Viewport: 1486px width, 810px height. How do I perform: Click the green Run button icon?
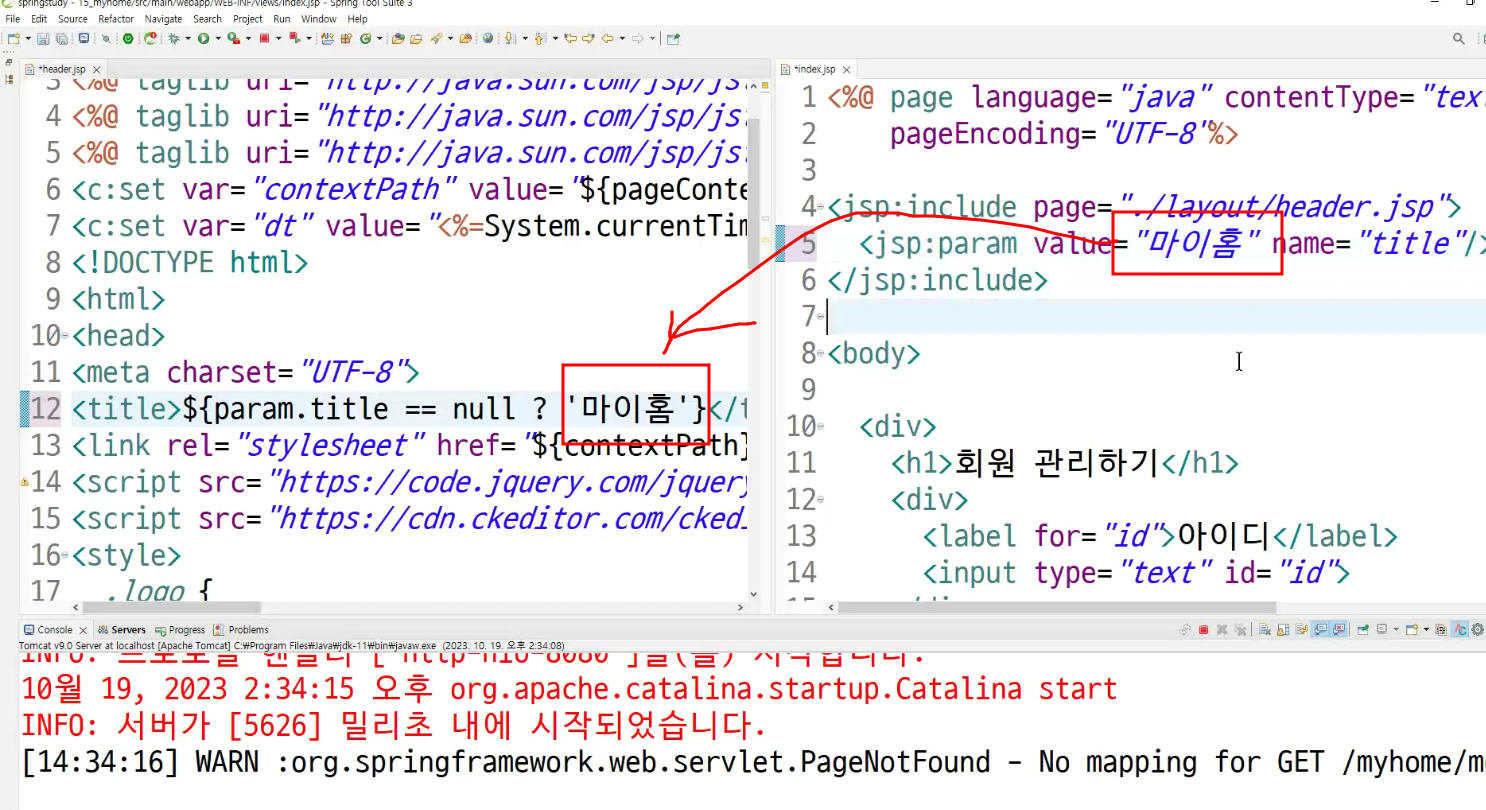[x=203, y=39]
